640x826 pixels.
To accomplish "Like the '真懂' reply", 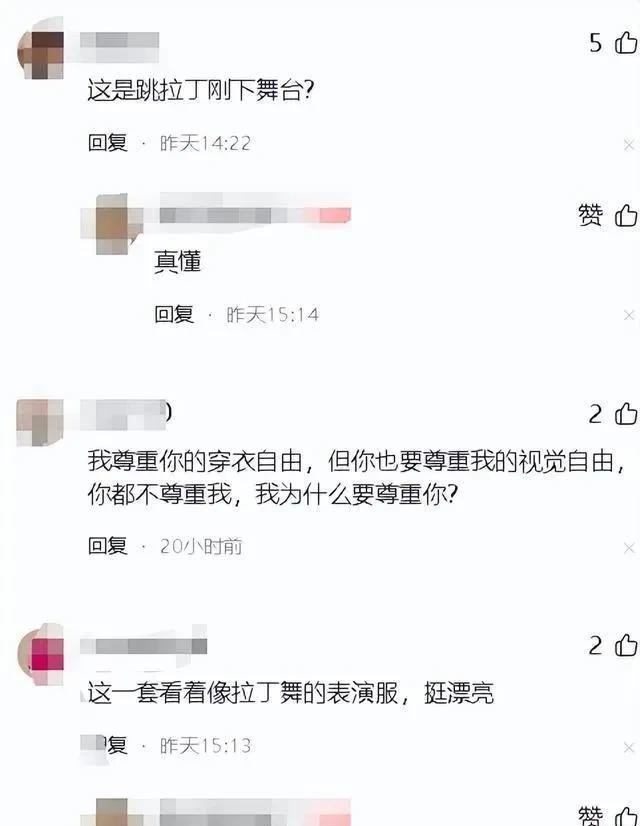I will point(626,215).
